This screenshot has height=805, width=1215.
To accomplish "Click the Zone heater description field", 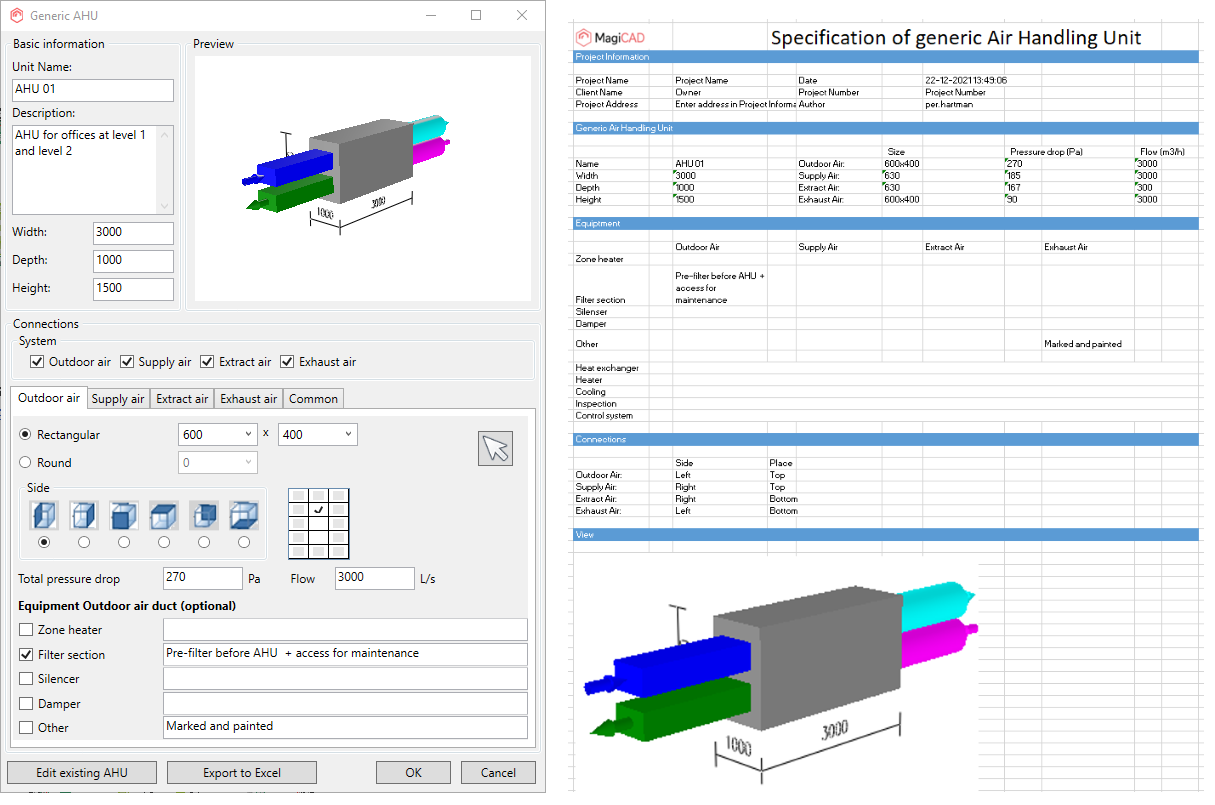I will 345,630.
